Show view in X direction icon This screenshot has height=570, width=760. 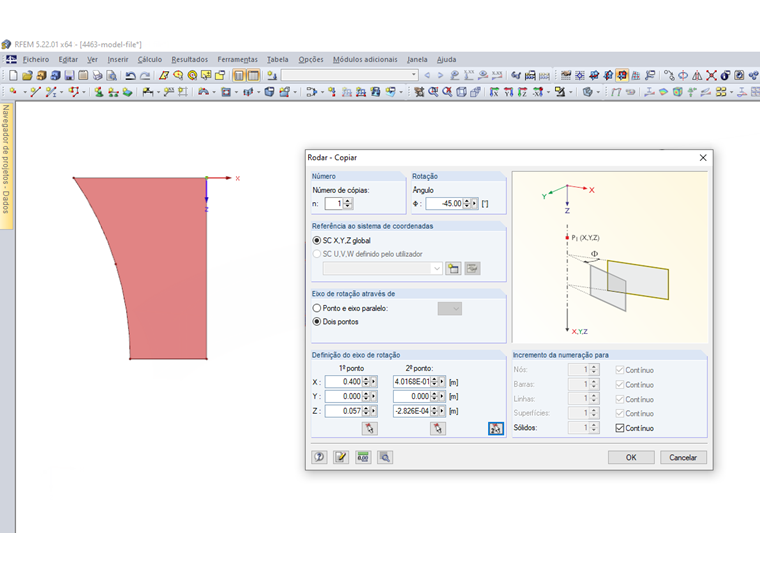(494, 91)
